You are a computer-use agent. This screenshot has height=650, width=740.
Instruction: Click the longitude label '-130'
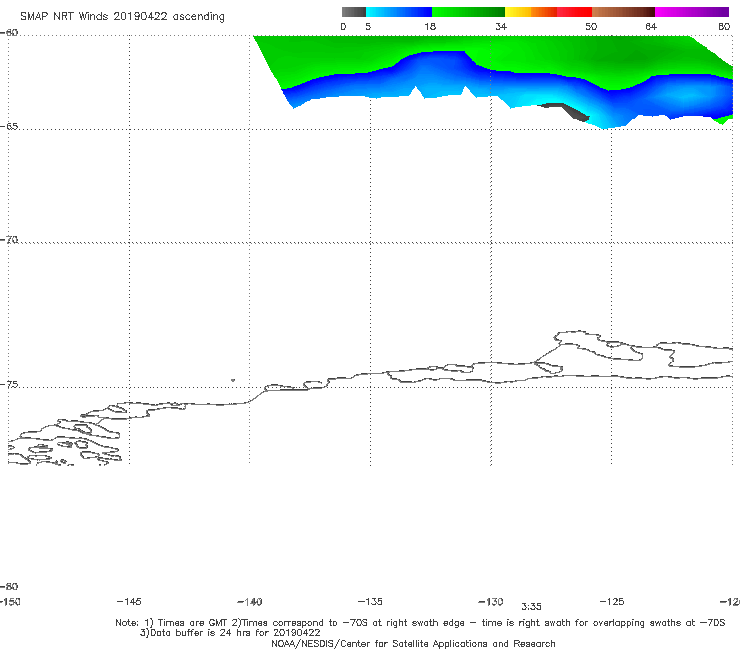point(491,602)
